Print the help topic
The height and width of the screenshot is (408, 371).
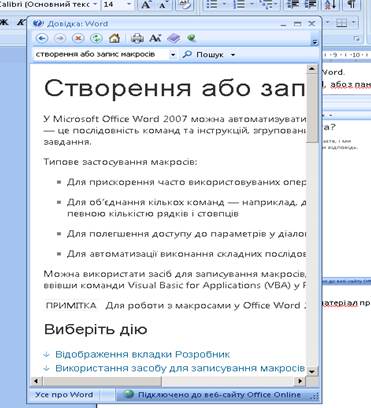click(x=137, y=38)
